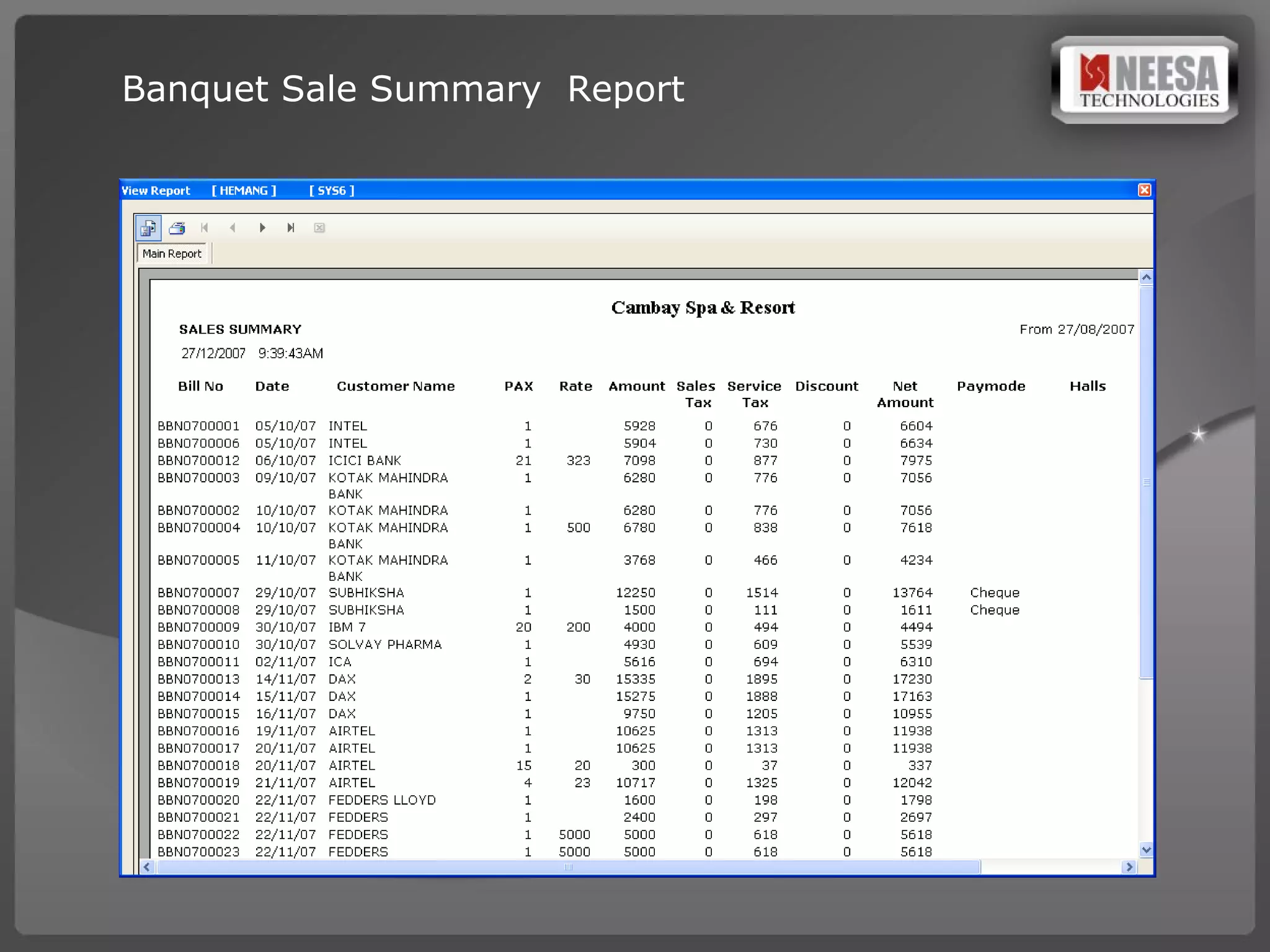
Task: Go to next page arrow
Action: pos(262,228)
